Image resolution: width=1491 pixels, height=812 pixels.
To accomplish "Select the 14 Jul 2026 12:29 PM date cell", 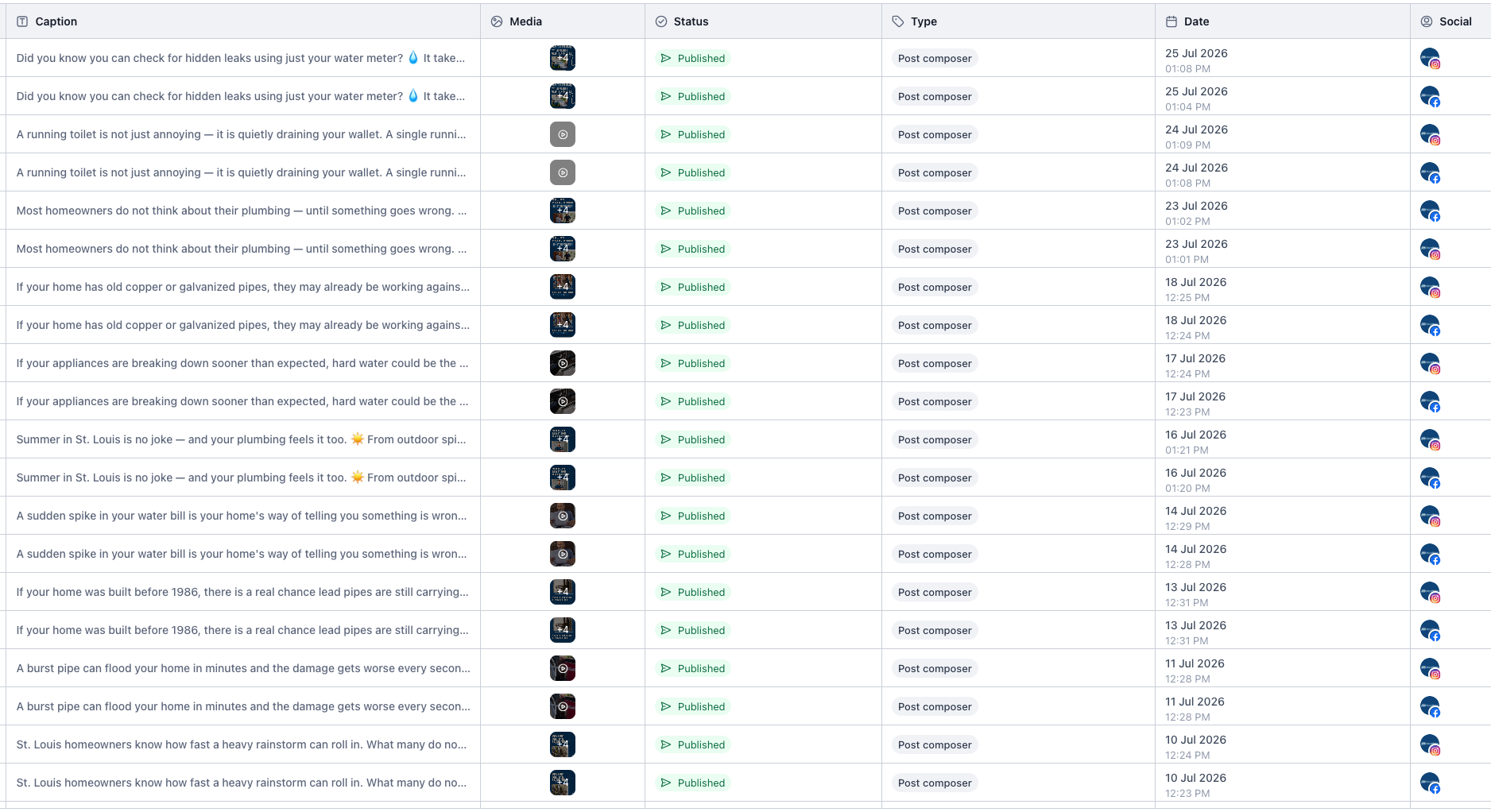I will click(1195, 517).
